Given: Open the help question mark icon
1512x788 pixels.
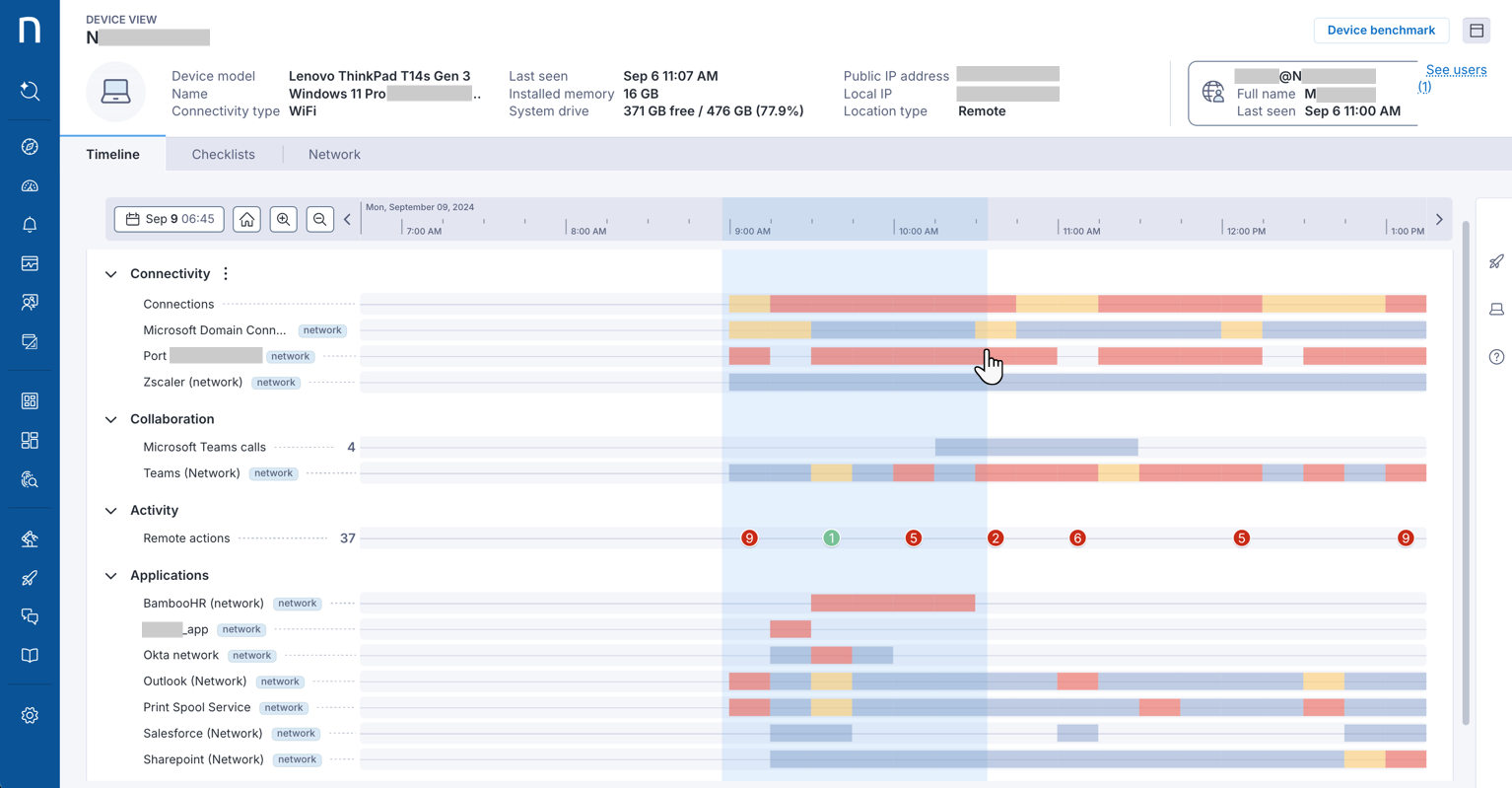Looking at the screenshot, I should [1496, 356].
